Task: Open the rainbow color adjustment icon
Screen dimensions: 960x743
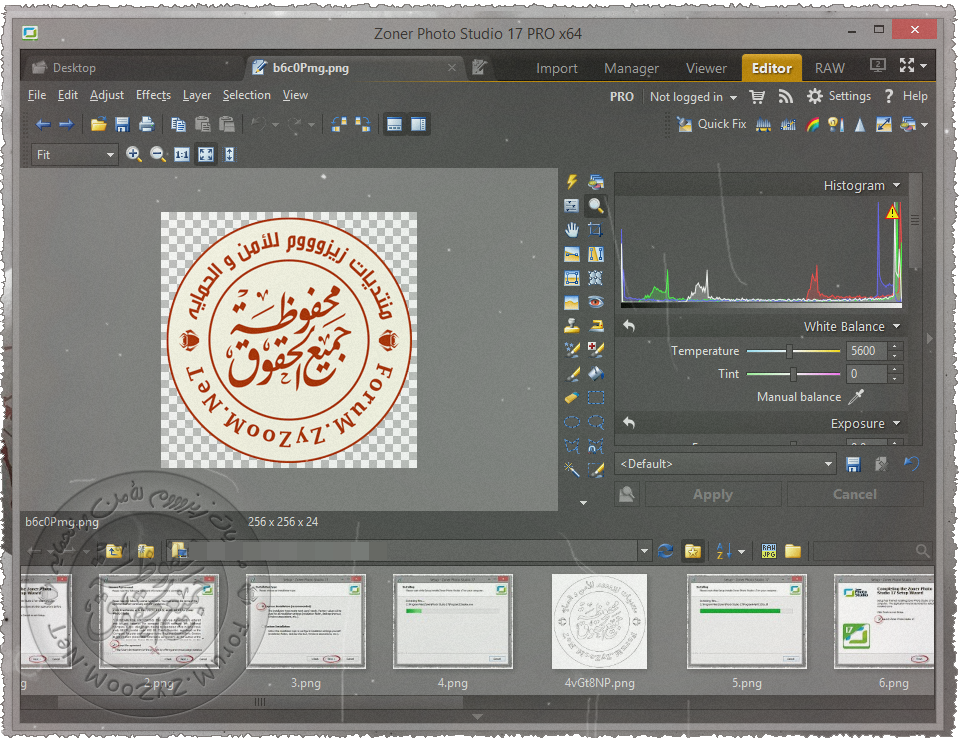Action: 812,125
